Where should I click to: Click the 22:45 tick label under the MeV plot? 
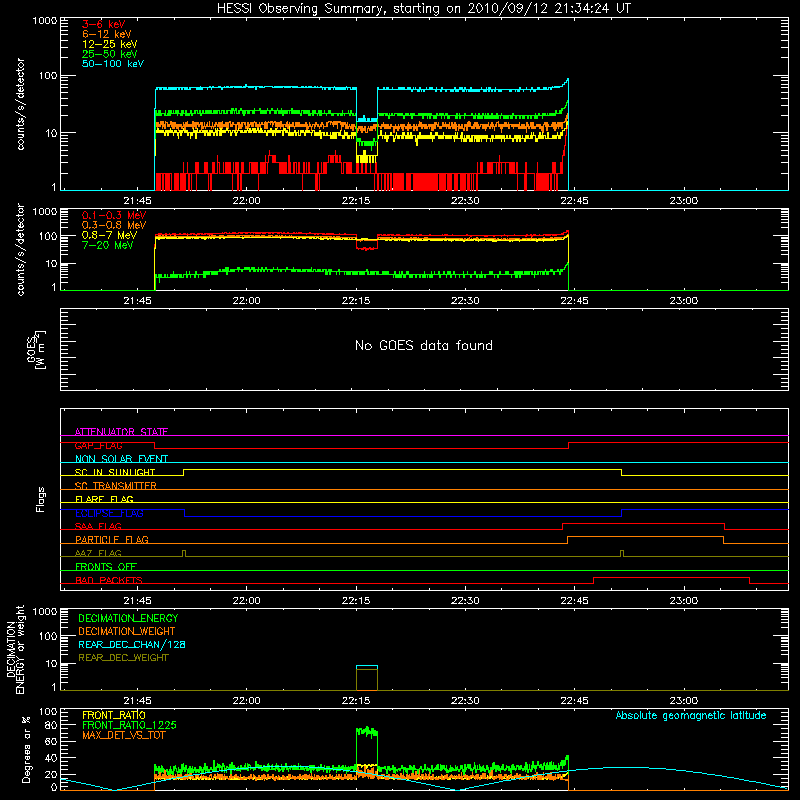(574, 301)
